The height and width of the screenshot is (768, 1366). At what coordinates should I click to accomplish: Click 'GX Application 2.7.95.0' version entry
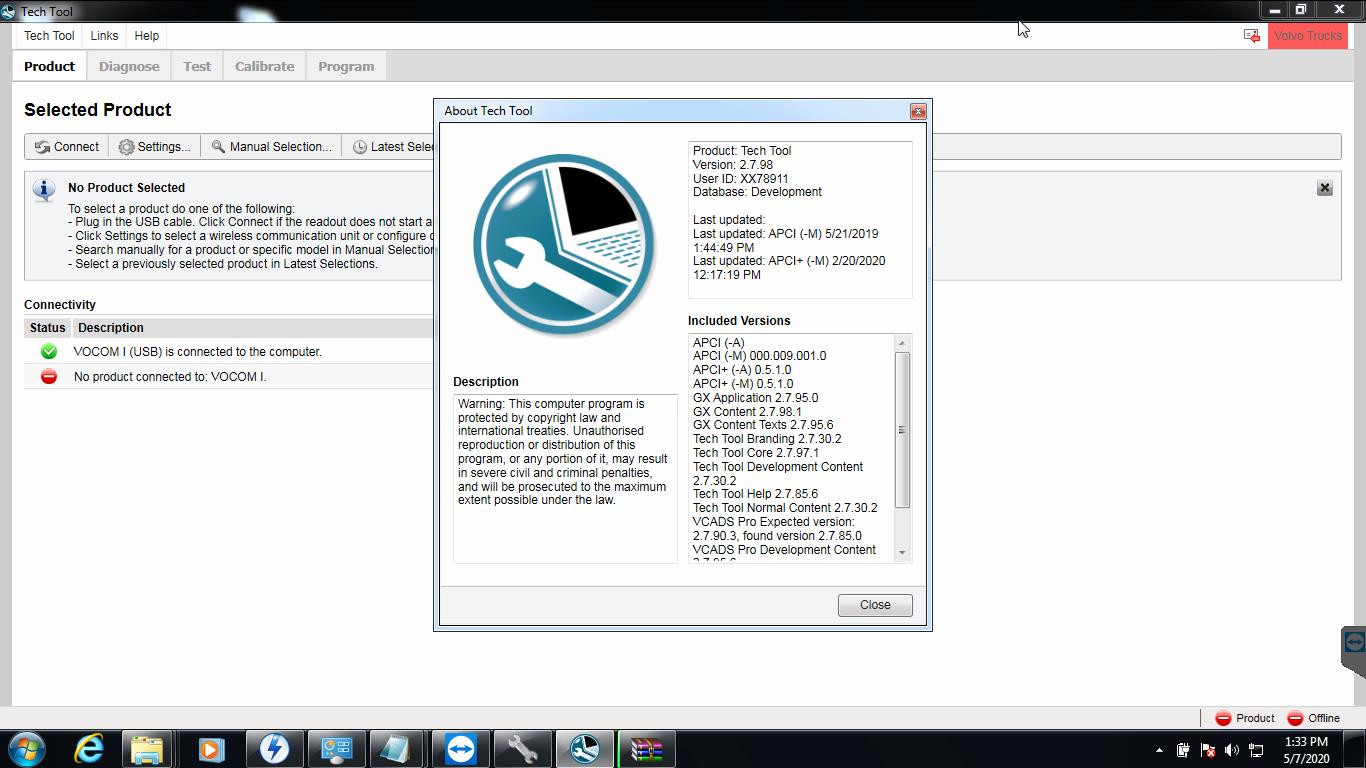click(x=755, y=398)
